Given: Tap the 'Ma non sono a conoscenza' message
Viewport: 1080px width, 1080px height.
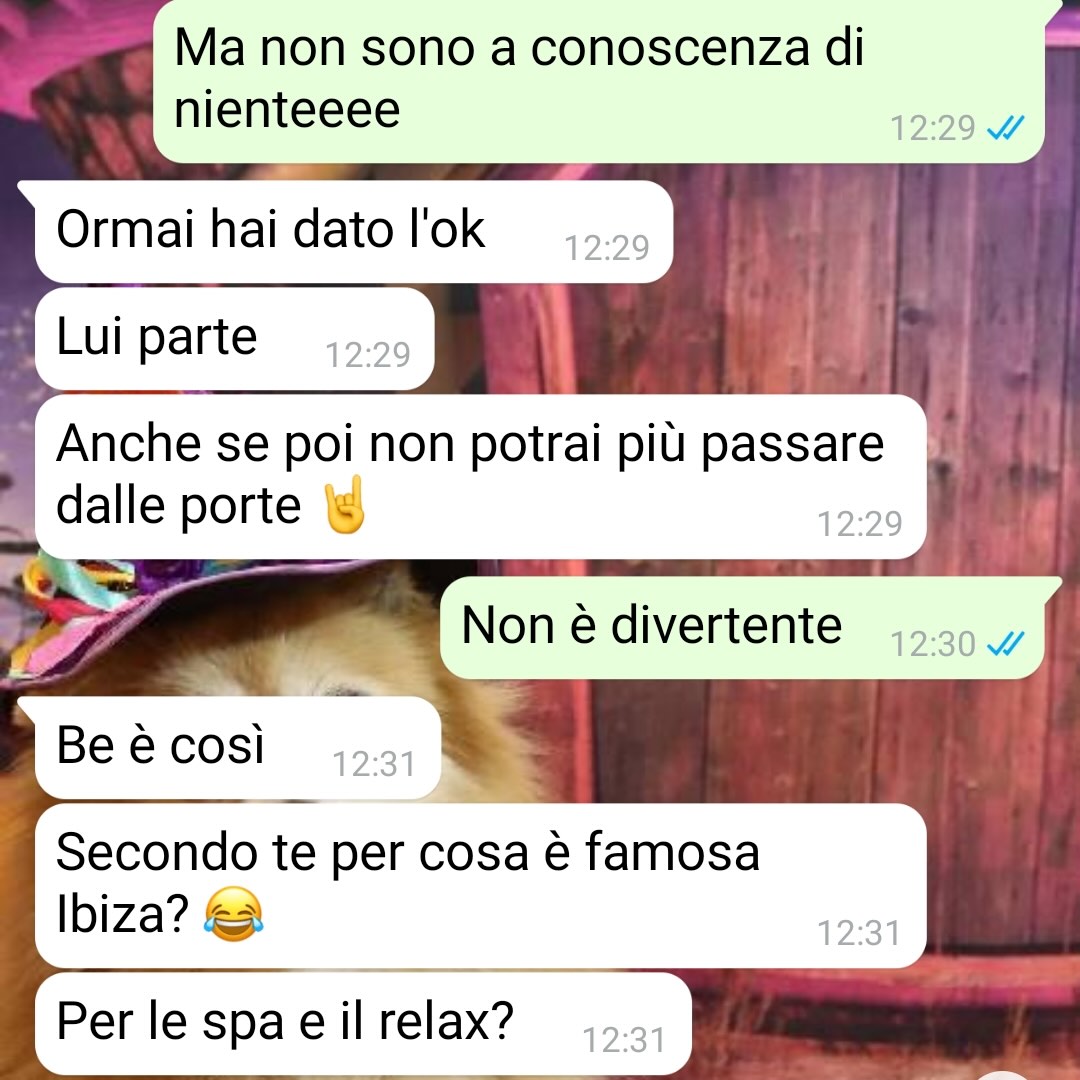Looking at the screenshot, I should click(x=599, y=80).
